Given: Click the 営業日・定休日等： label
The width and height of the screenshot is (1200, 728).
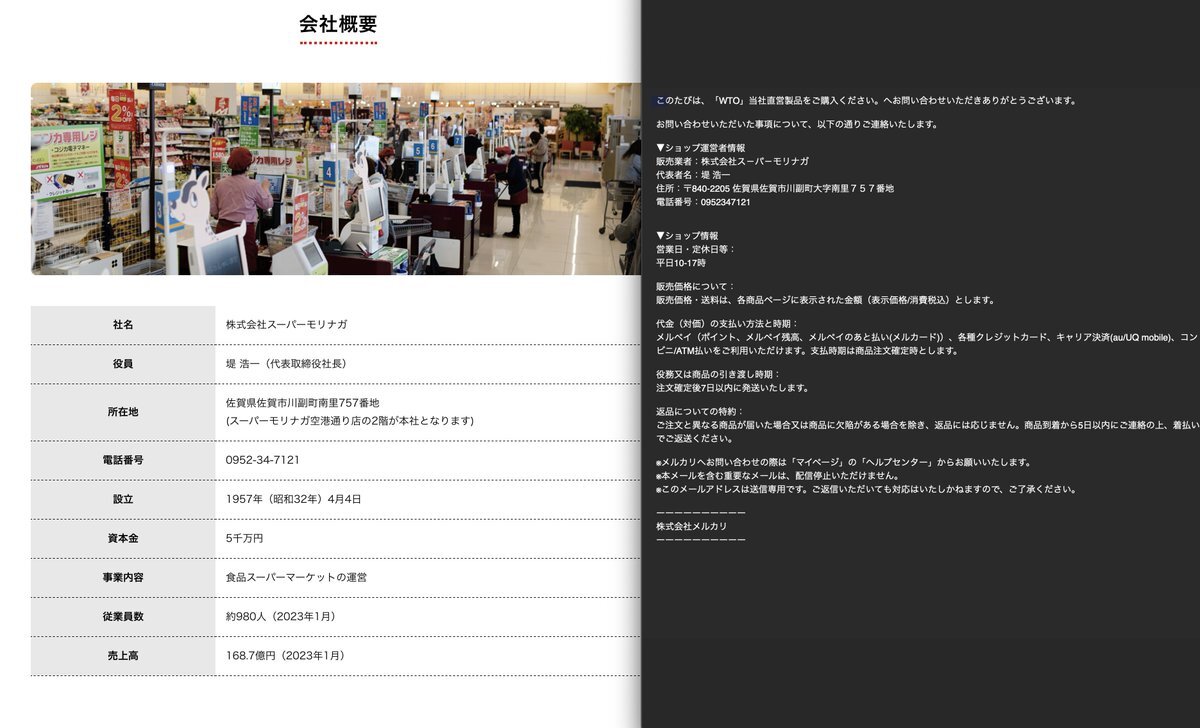Looking at the screenshot, I should (x=696, y=249).
